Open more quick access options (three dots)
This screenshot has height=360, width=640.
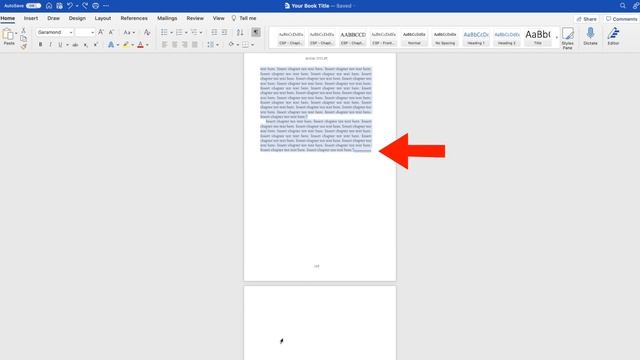[x=106, y=6]
